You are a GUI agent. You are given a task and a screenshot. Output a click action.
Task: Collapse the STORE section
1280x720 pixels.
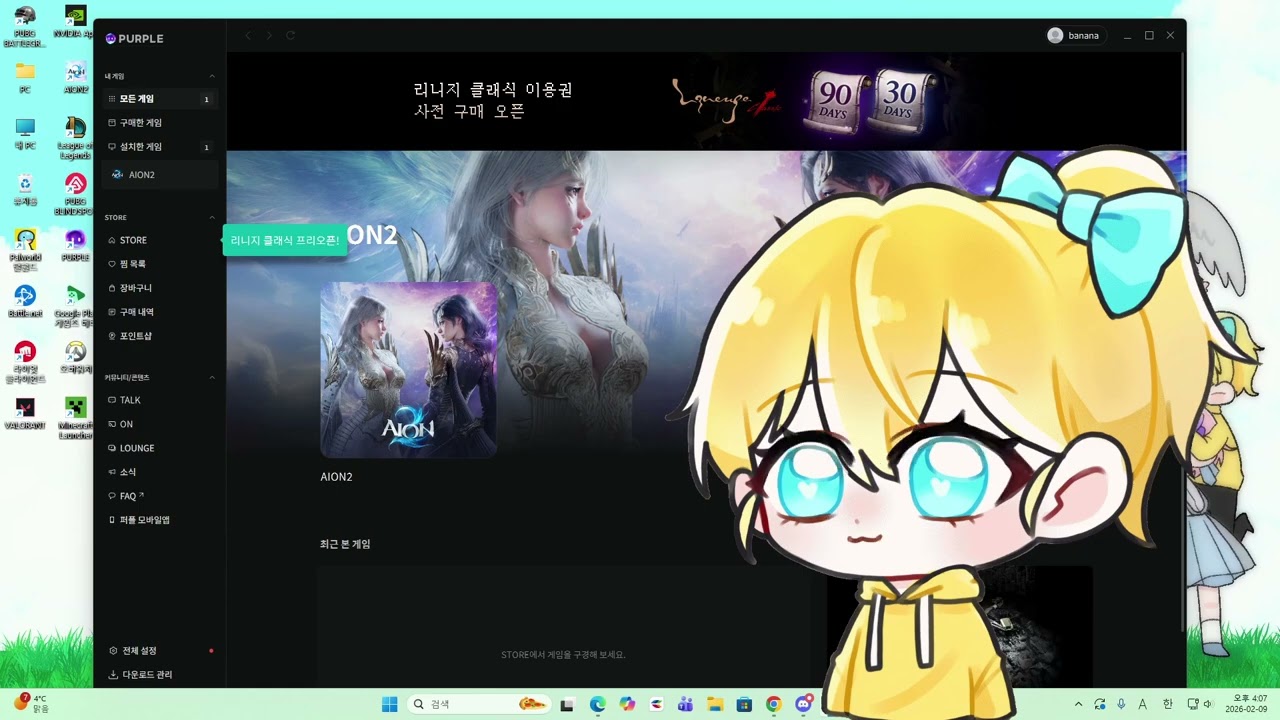212,217
